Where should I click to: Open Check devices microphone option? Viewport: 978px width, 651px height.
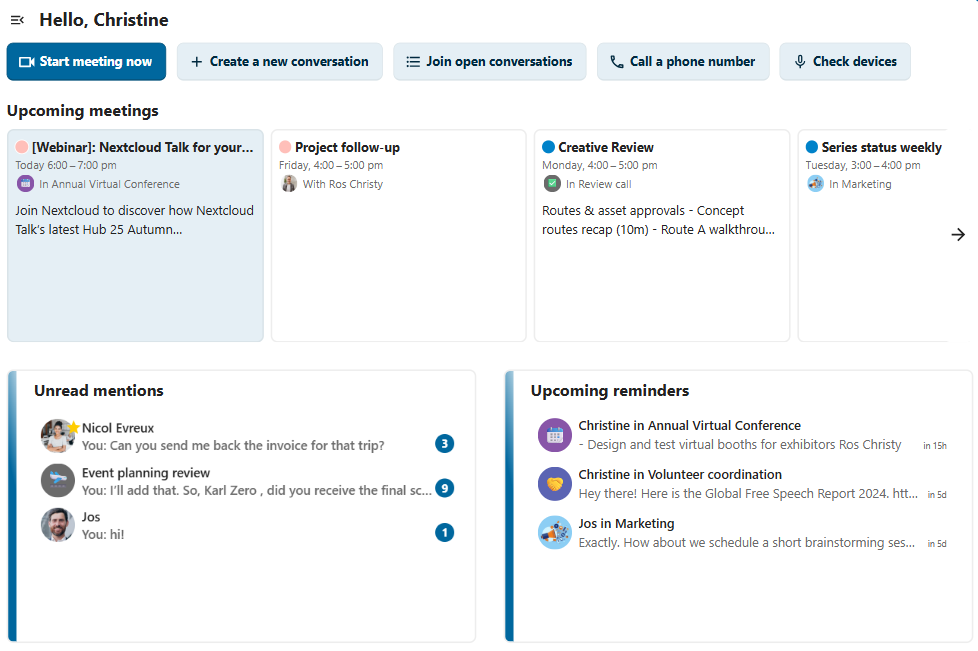point(844,62)
